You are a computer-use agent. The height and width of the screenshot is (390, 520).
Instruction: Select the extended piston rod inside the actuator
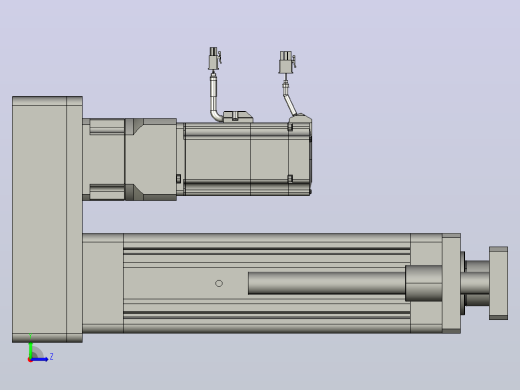(x=327, y=283)
